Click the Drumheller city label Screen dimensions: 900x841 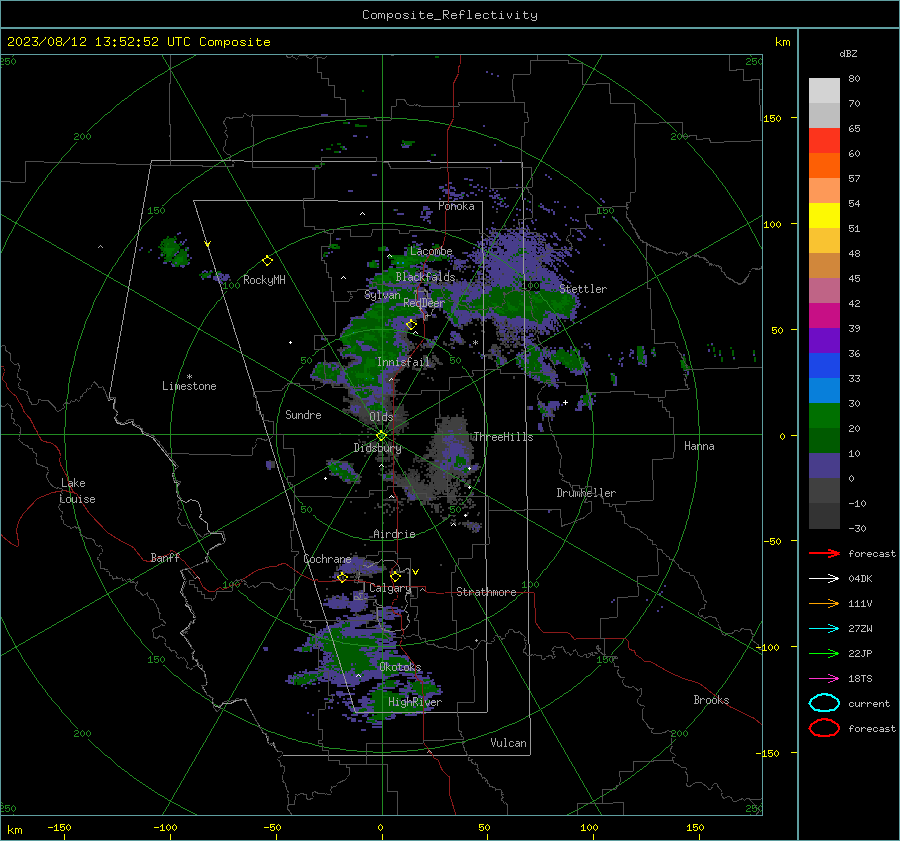pyautogui.click(x=586, y=493)
